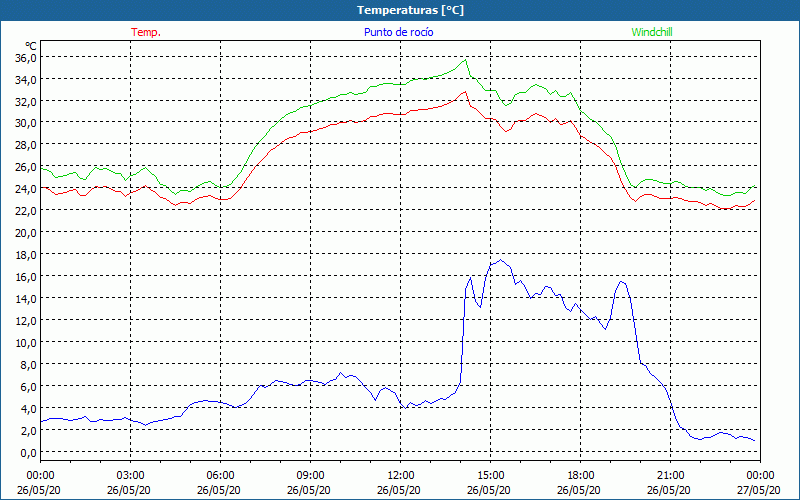Image resolution: width=800 pixels, height=500 pixels.
Task: Click the 26/05/20 date under 03:00
Action: (x=129, y=490)
